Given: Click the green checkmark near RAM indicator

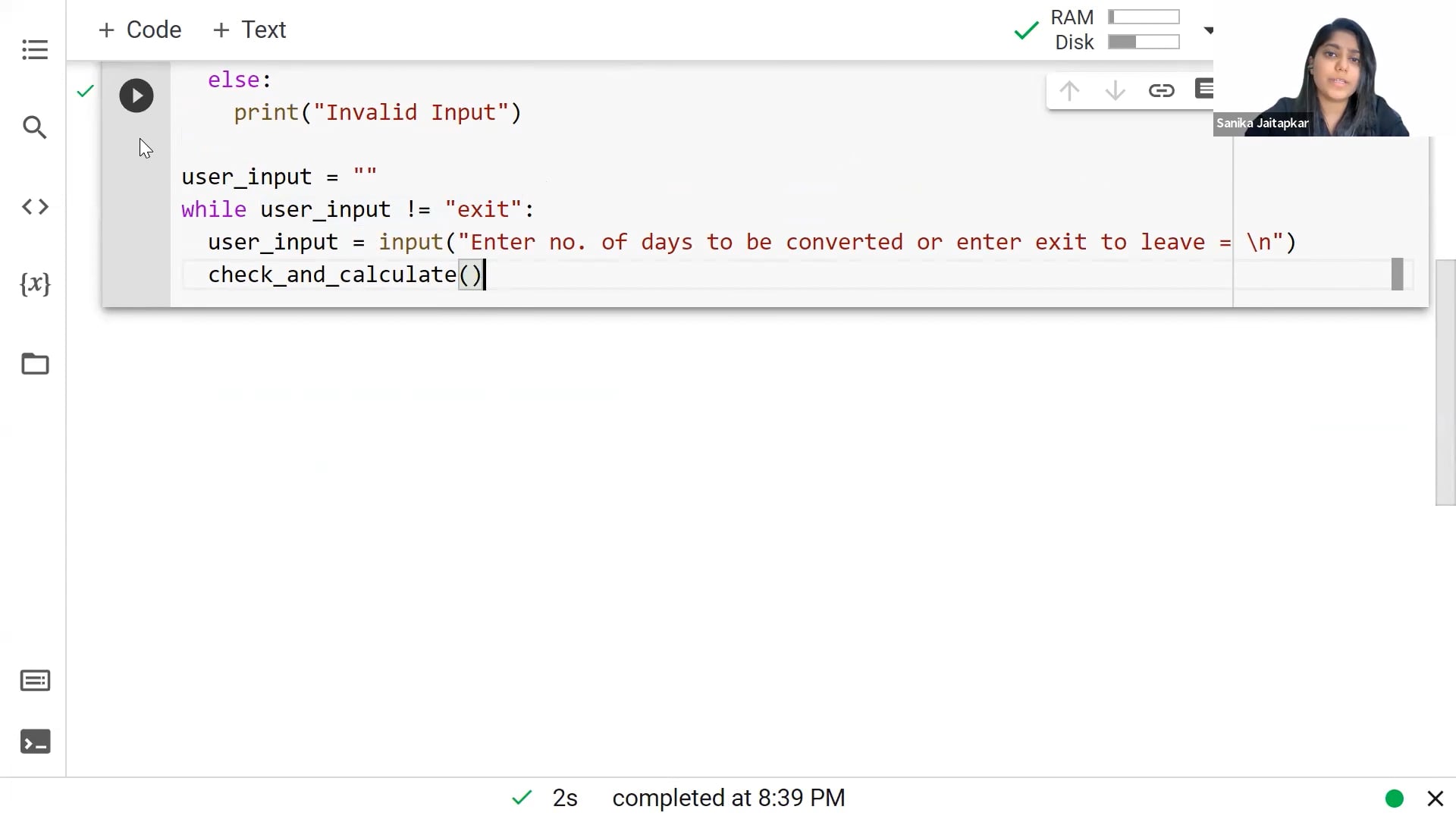Looking at the screenshot, I should click(x=1027, y=30).
